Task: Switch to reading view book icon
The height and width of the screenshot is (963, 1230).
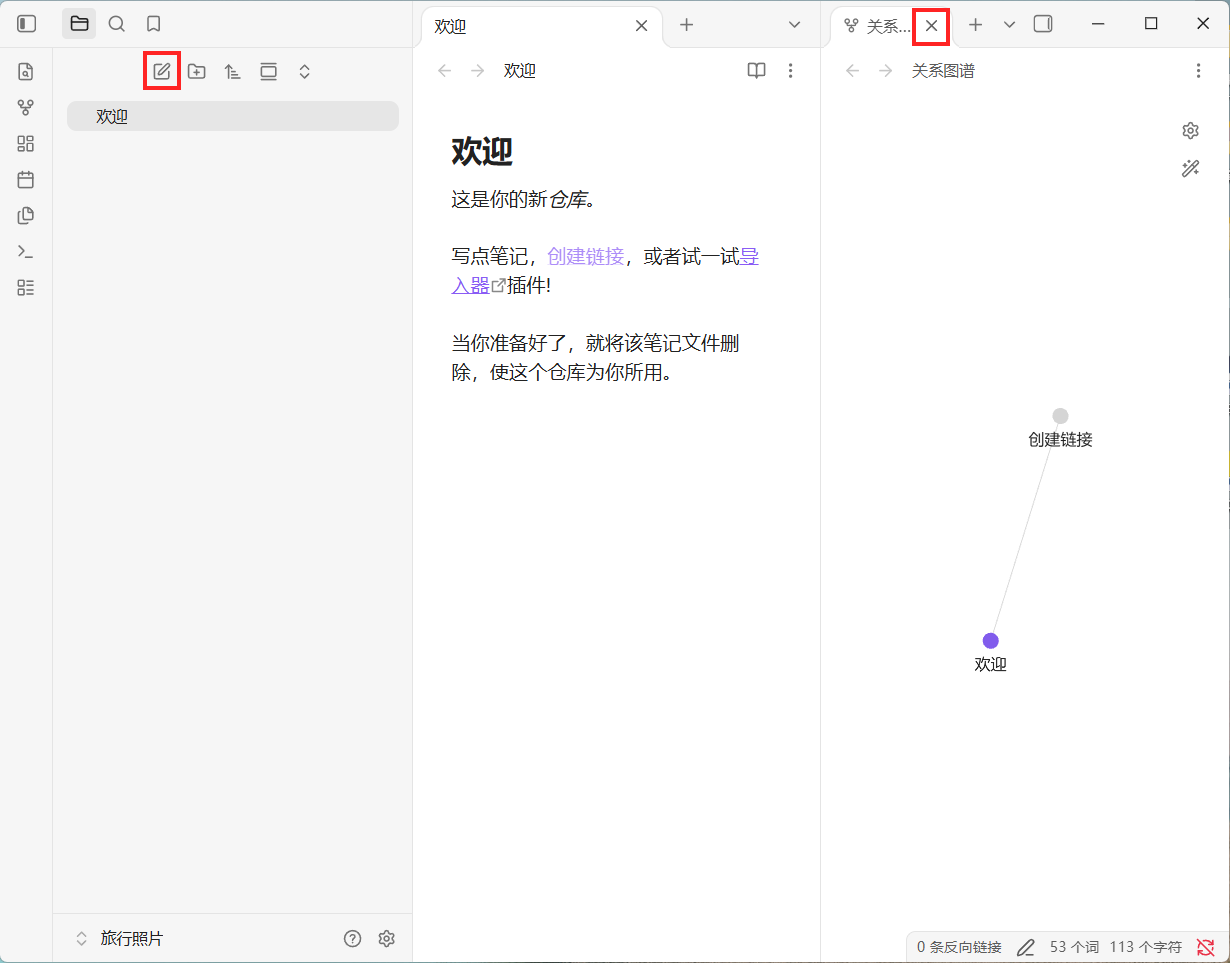Action: [757, 71]
